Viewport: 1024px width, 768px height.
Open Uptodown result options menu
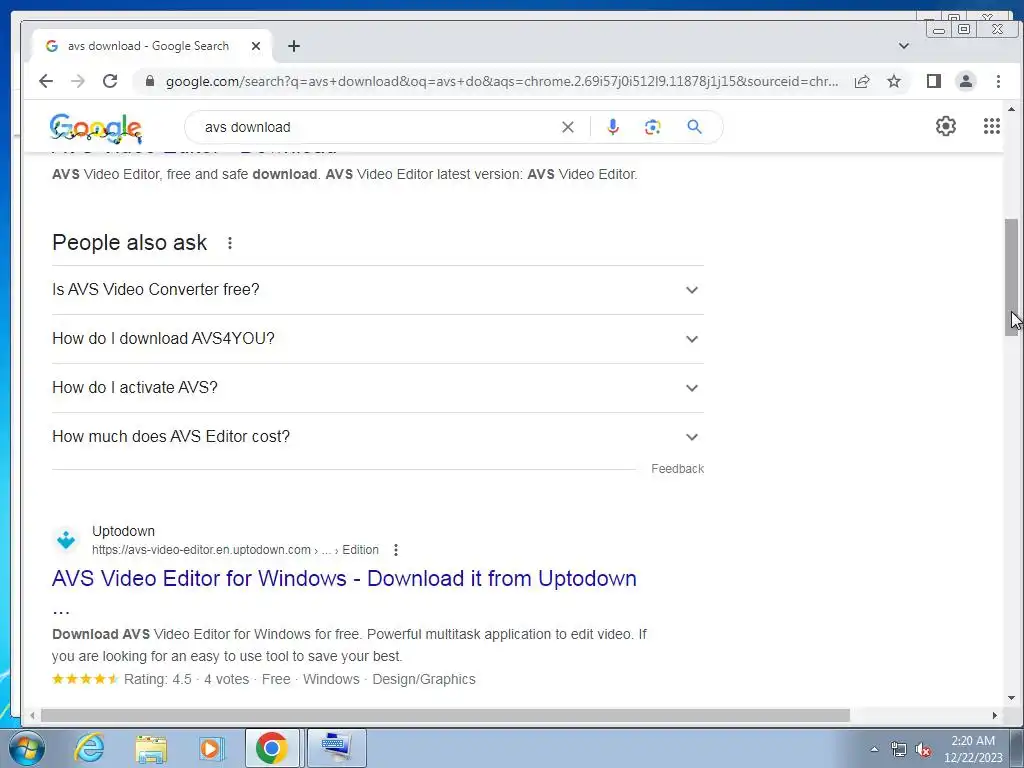click(396, 550)
